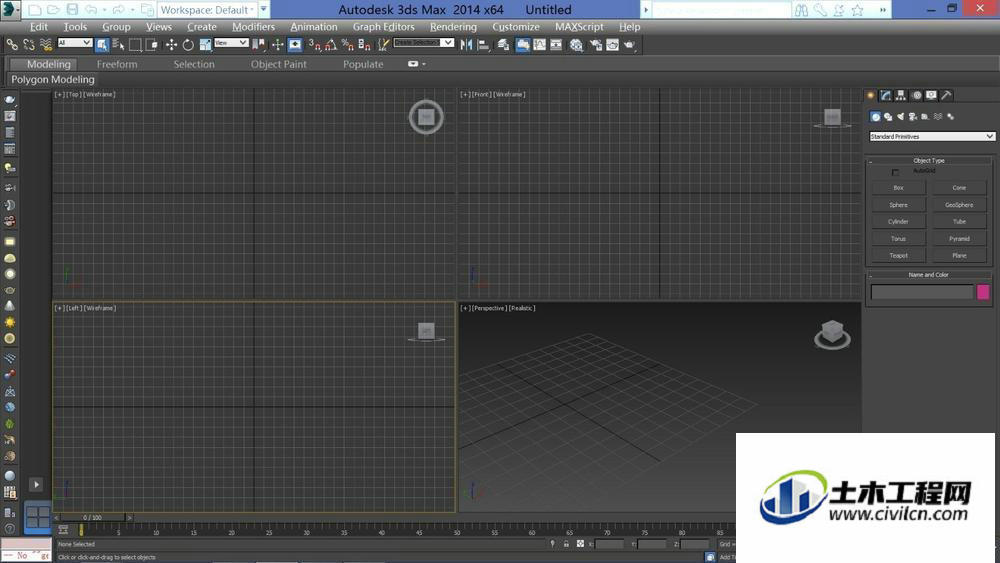Screen dimensions: 1000x563
Task: Click the Mirror tool icon
Action: tap(466, 45)
